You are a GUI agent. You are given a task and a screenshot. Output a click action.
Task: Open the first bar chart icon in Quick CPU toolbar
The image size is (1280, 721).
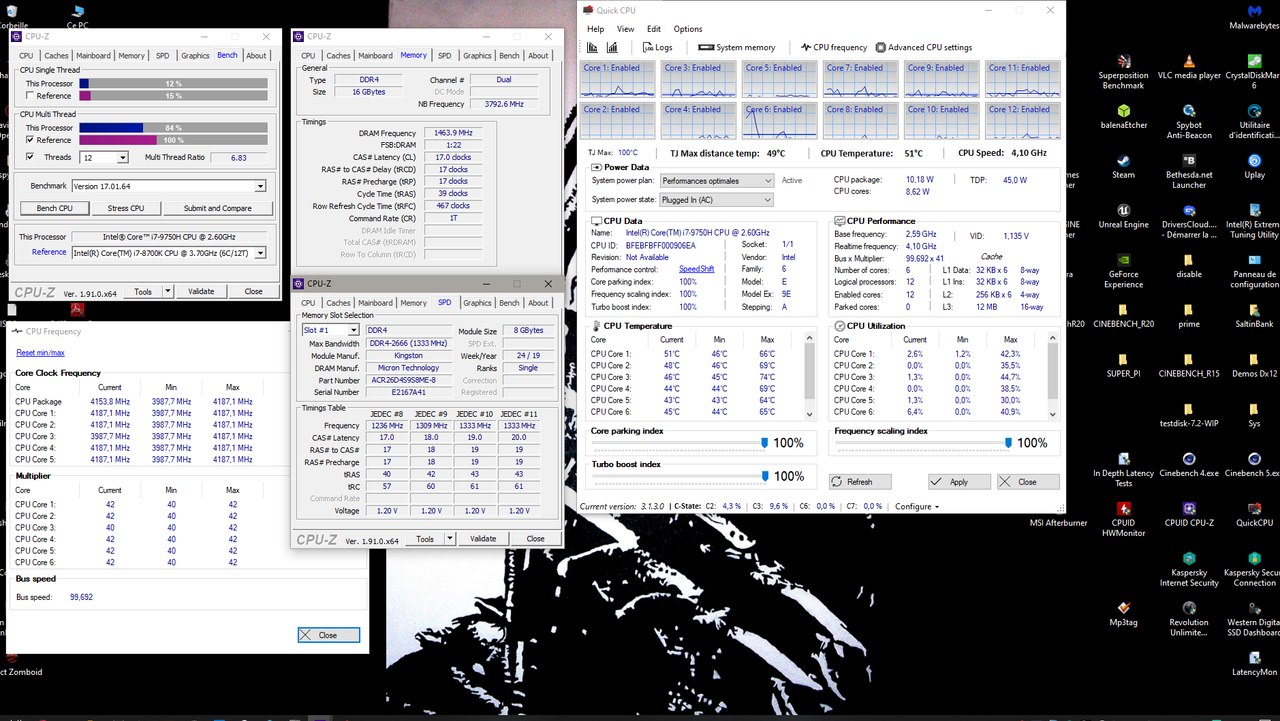point(593,47)
